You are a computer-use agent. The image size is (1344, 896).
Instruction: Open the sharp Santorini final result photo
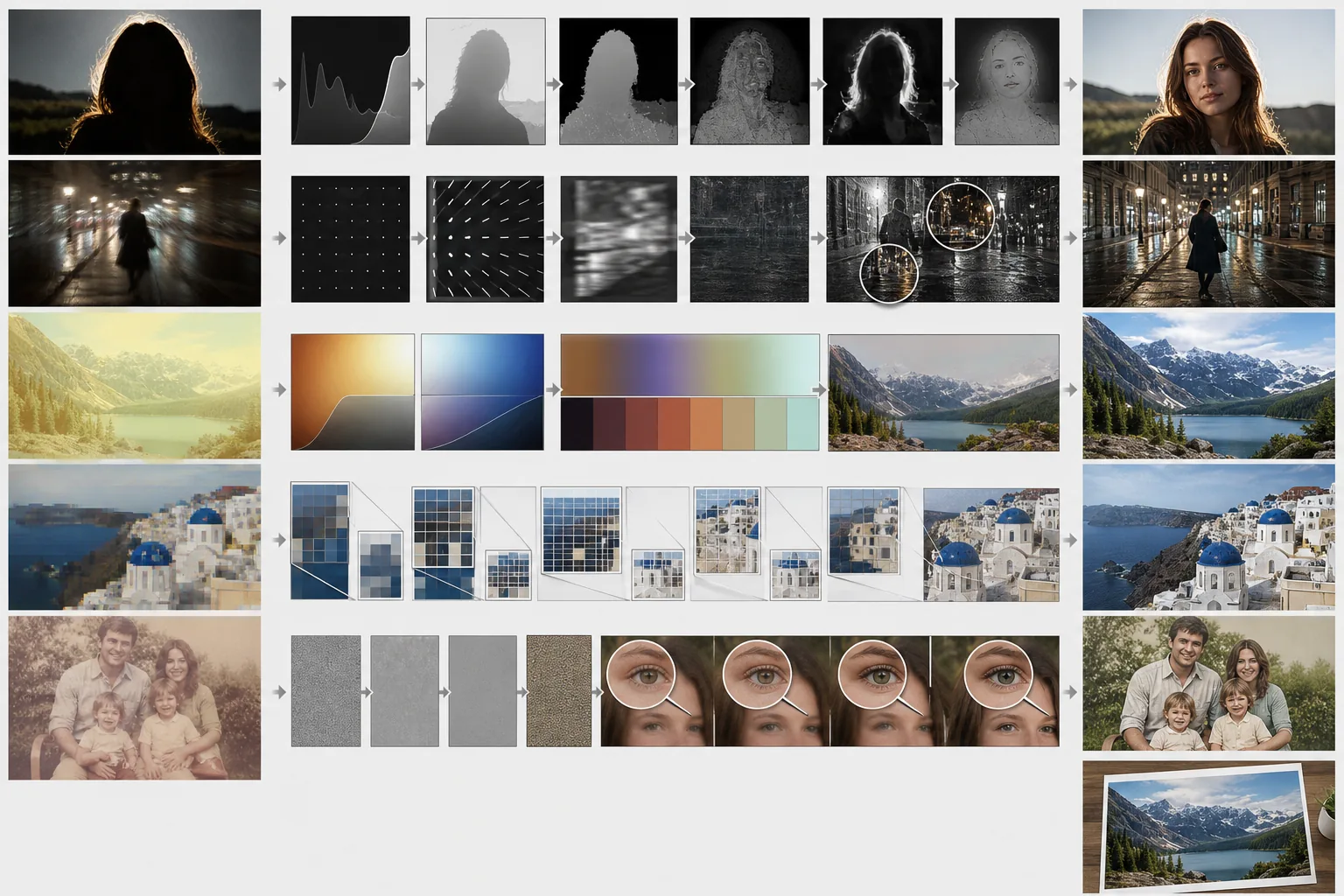tap(1208, 537)
